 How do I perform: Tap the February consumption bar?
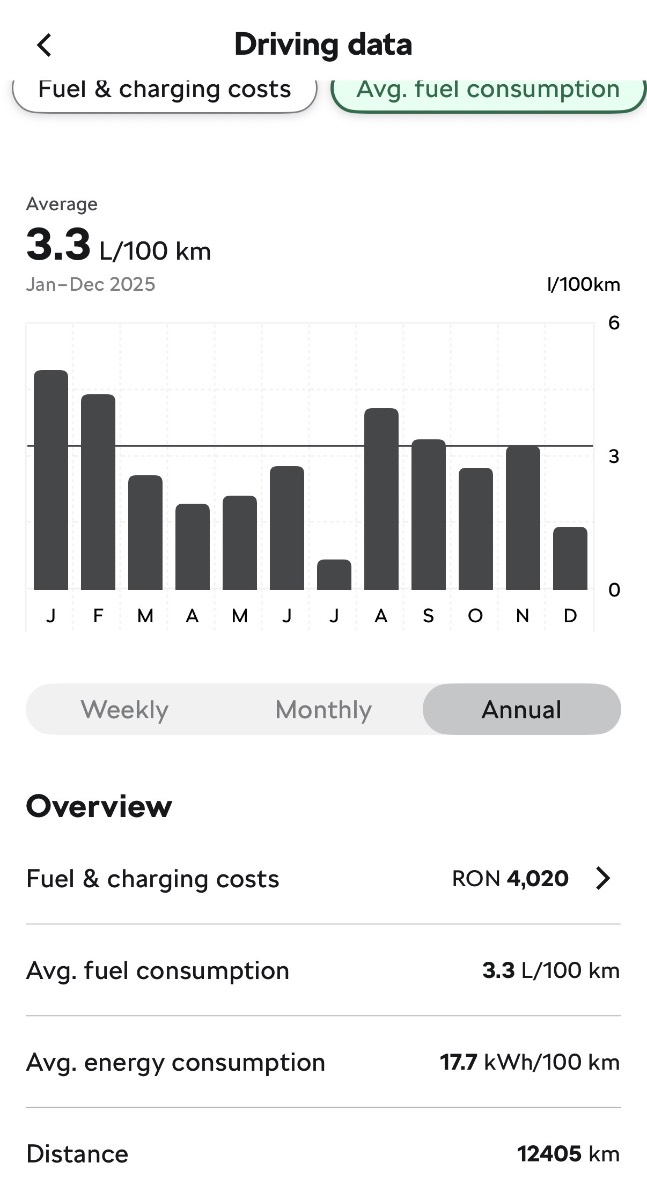tap(98, 492)
